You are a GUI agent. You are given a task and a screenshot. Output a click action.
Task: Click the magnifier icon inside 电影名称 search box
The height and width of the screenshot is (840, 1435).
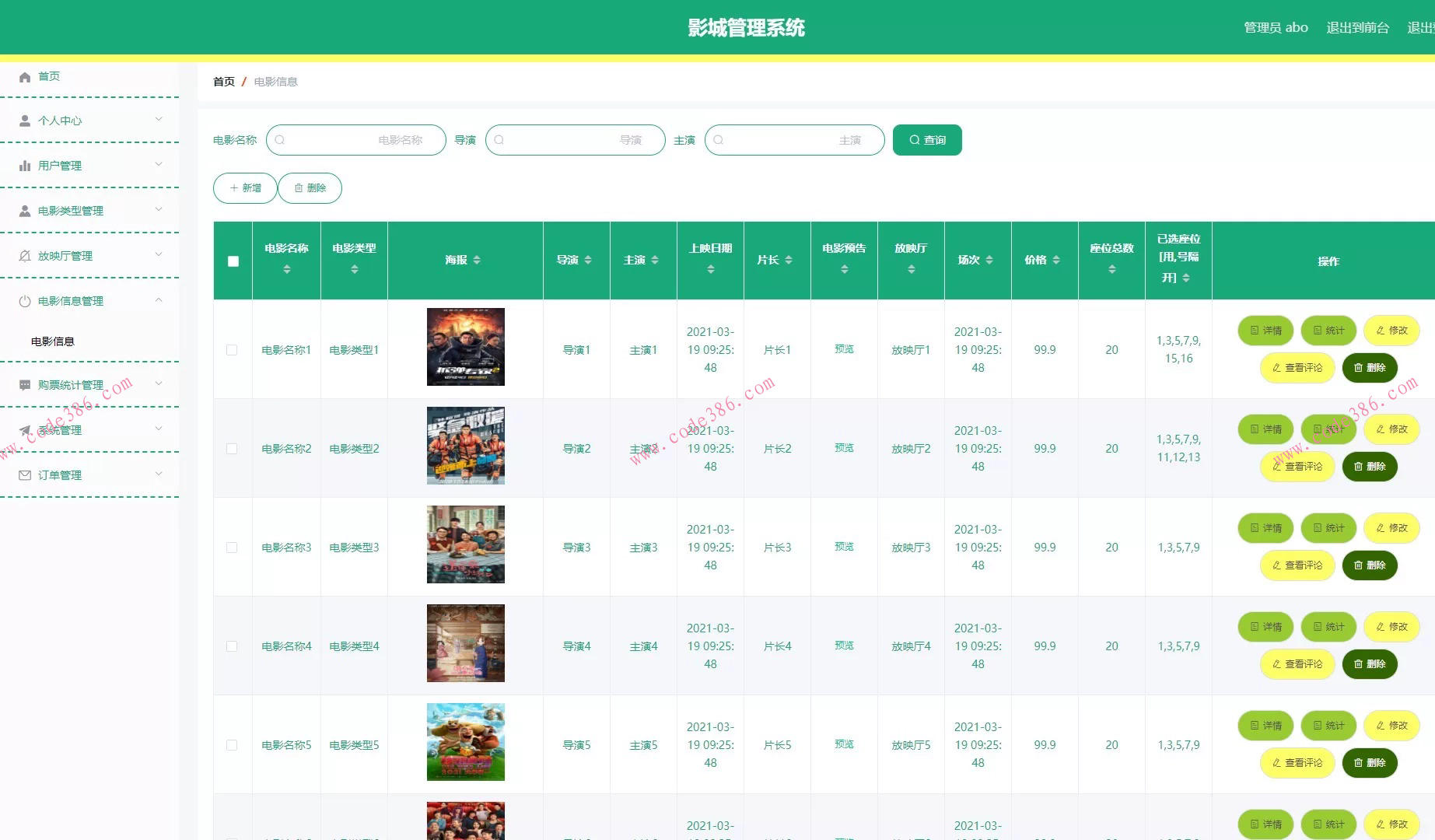coord(279,140)
